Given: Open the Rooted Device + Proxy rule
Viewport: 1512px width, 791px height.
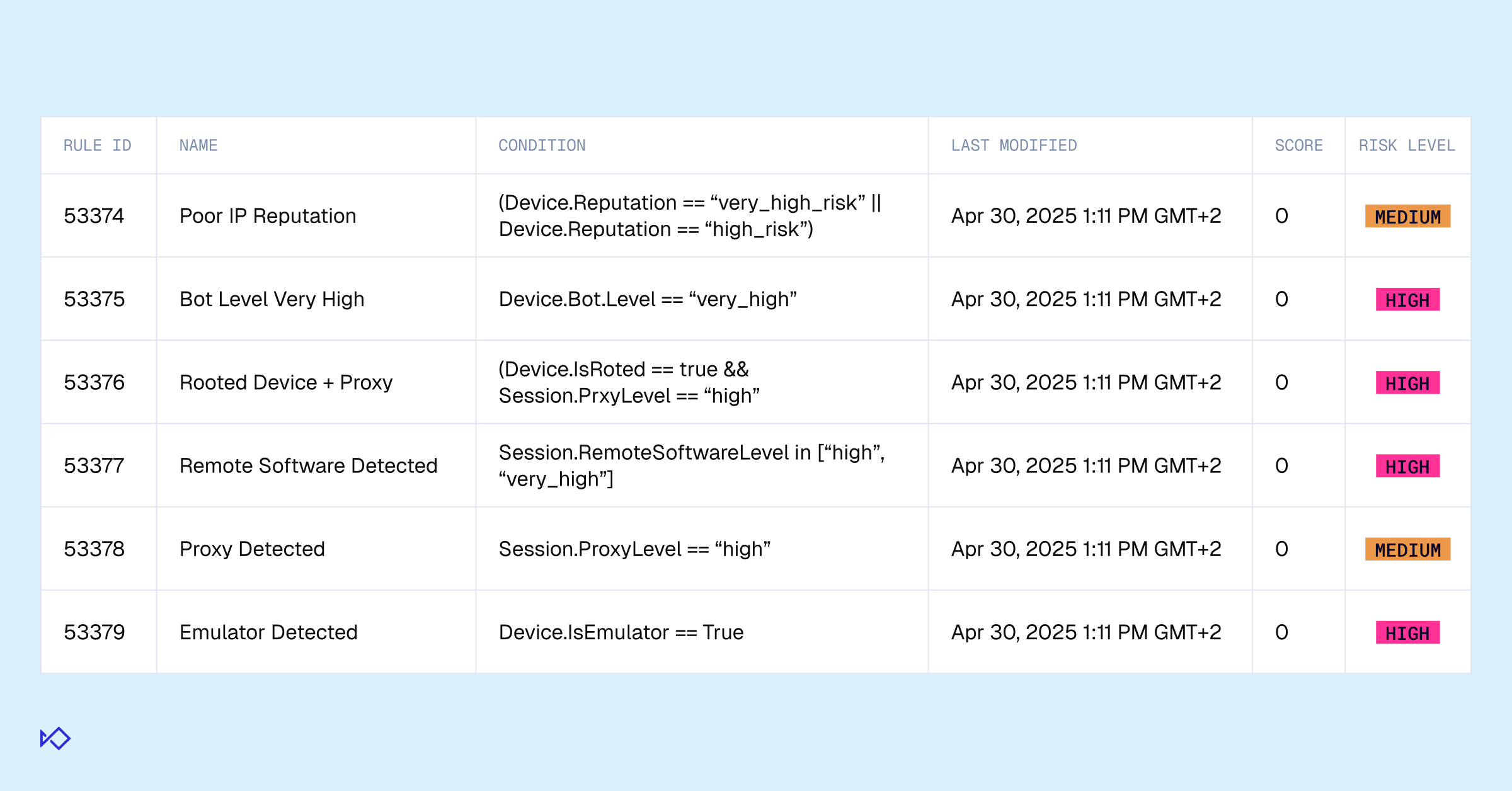Looking at the screenshot, I should (286, 382).
